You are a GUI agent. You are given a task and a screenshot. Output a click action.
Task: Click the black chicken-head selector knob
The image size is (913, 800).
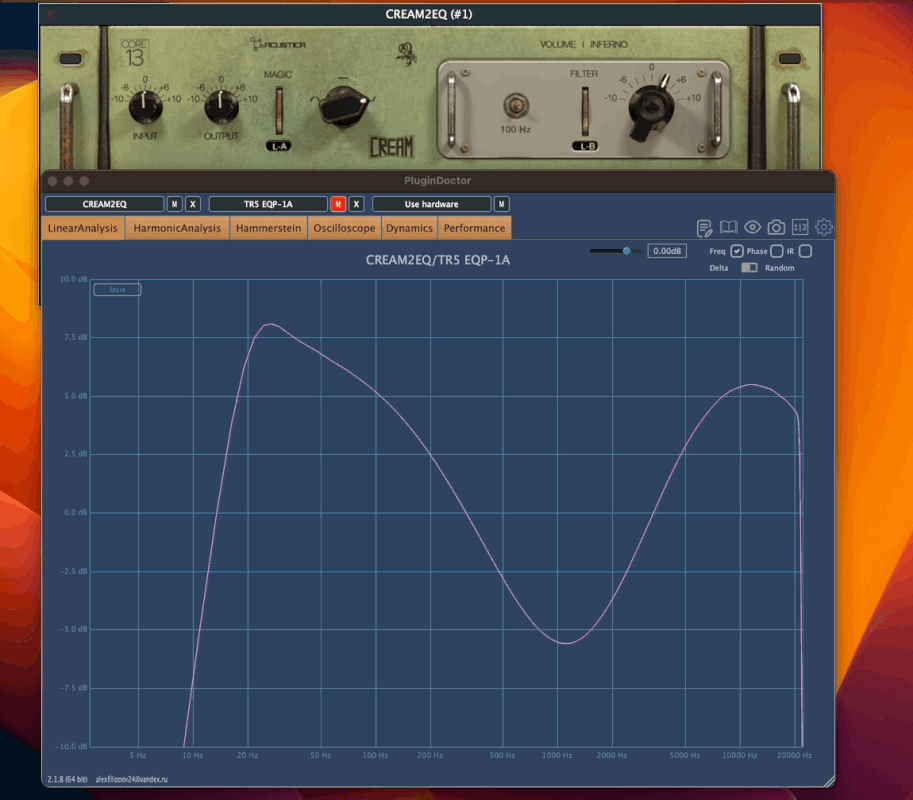[x=344, y=106]
